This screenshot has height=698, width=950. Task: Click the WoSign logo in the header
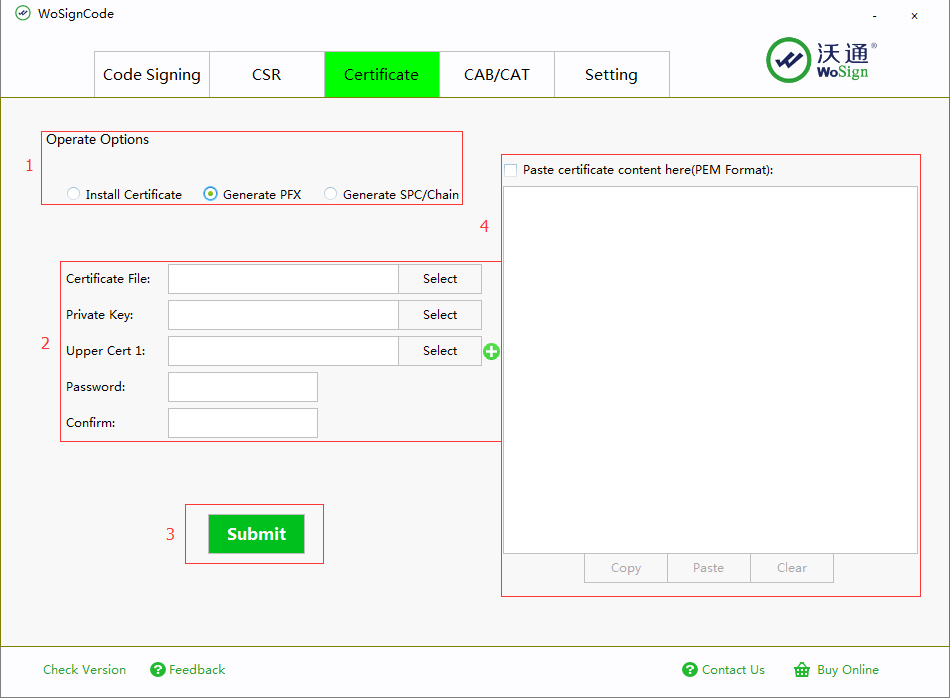[821, 60]
